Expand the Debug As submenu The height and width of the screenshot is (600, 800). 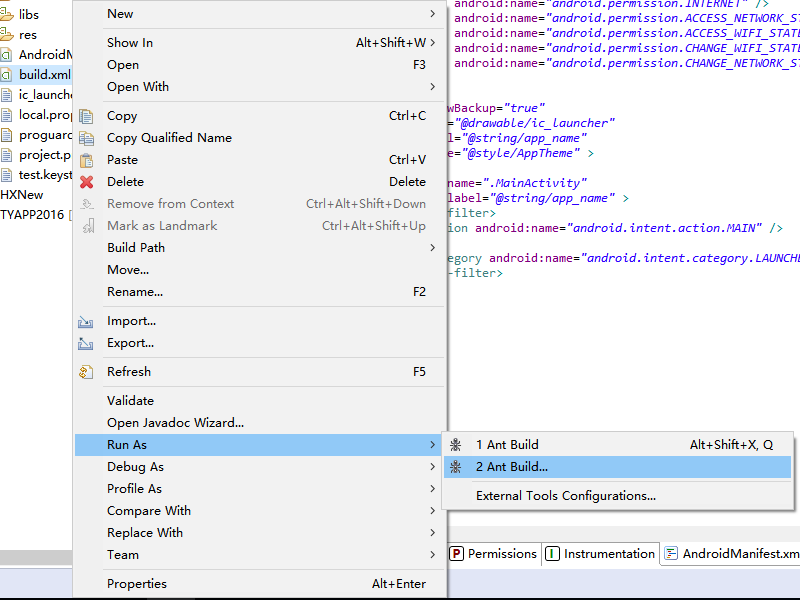(x=432, y=467)
